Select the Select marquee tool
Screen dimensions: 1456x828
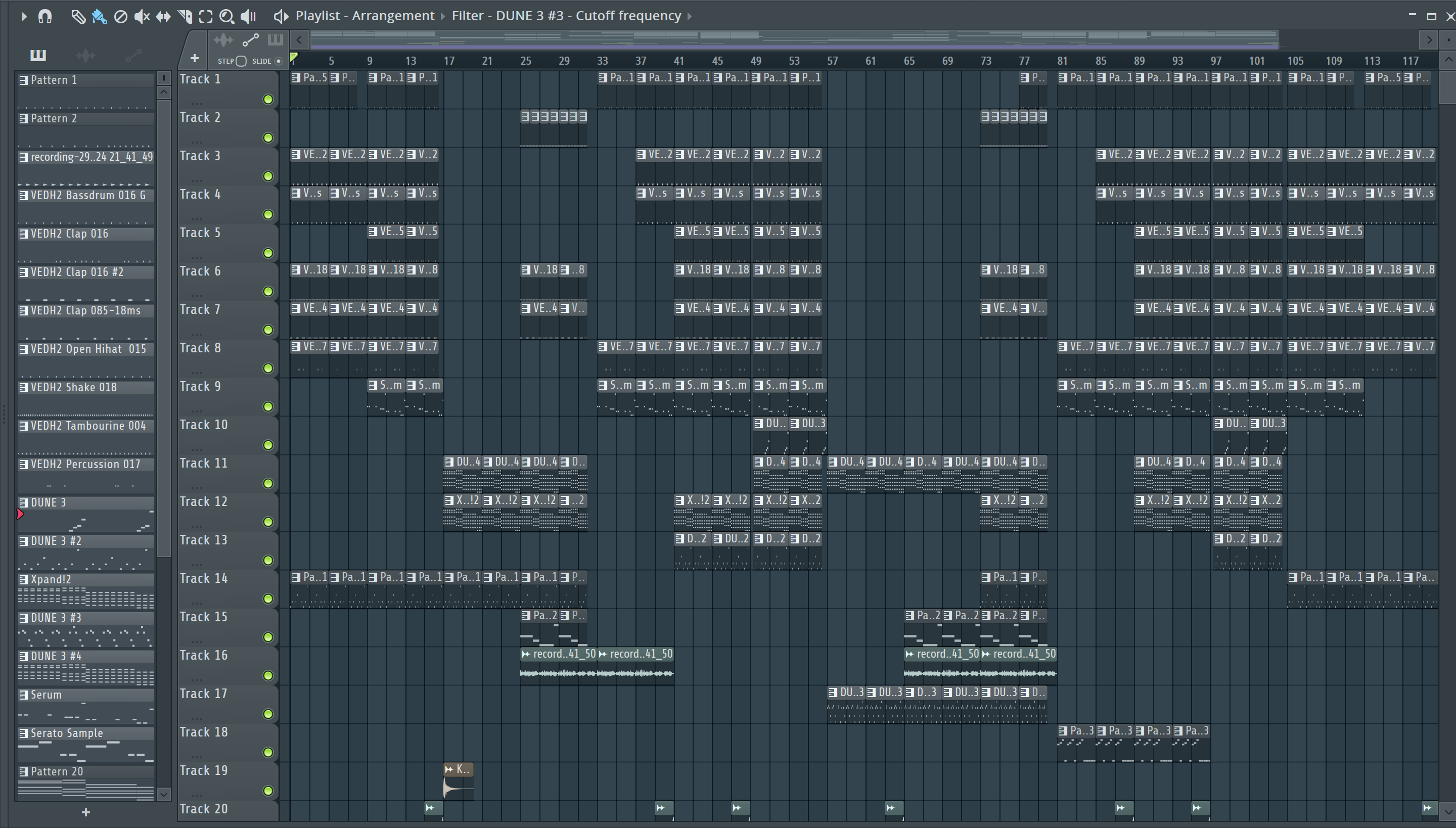(x=206, y=17)
